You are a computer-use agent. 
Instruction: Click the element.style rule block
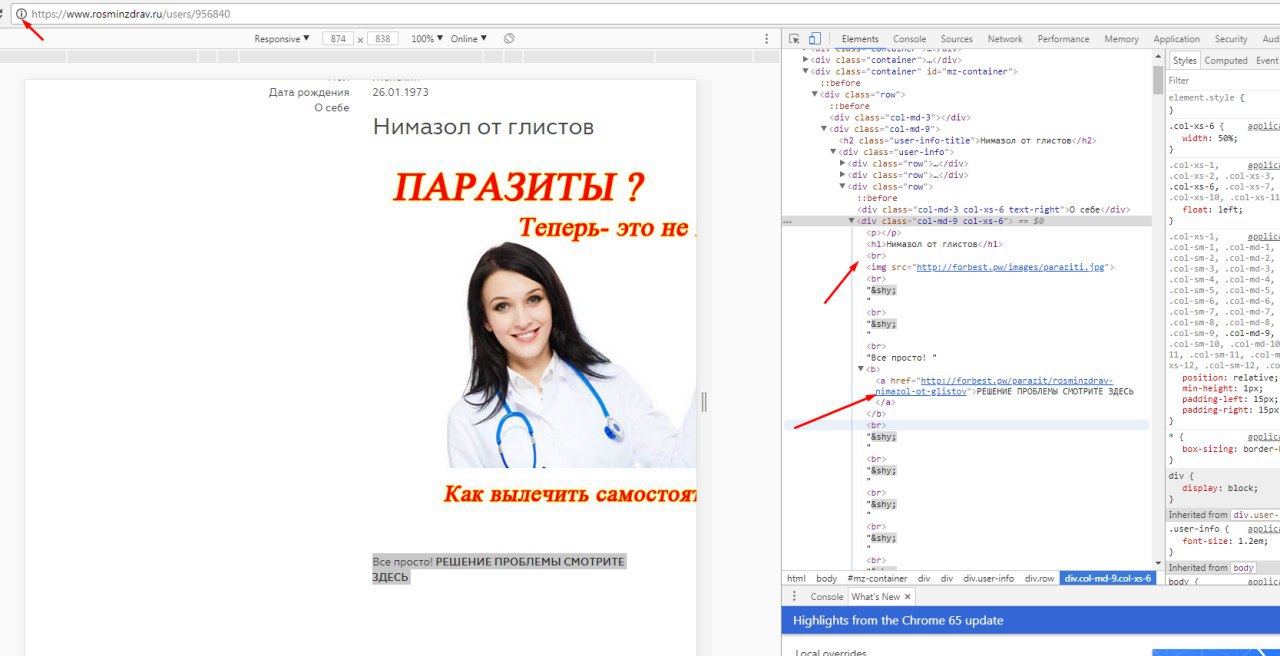[x=1224, y=104]
